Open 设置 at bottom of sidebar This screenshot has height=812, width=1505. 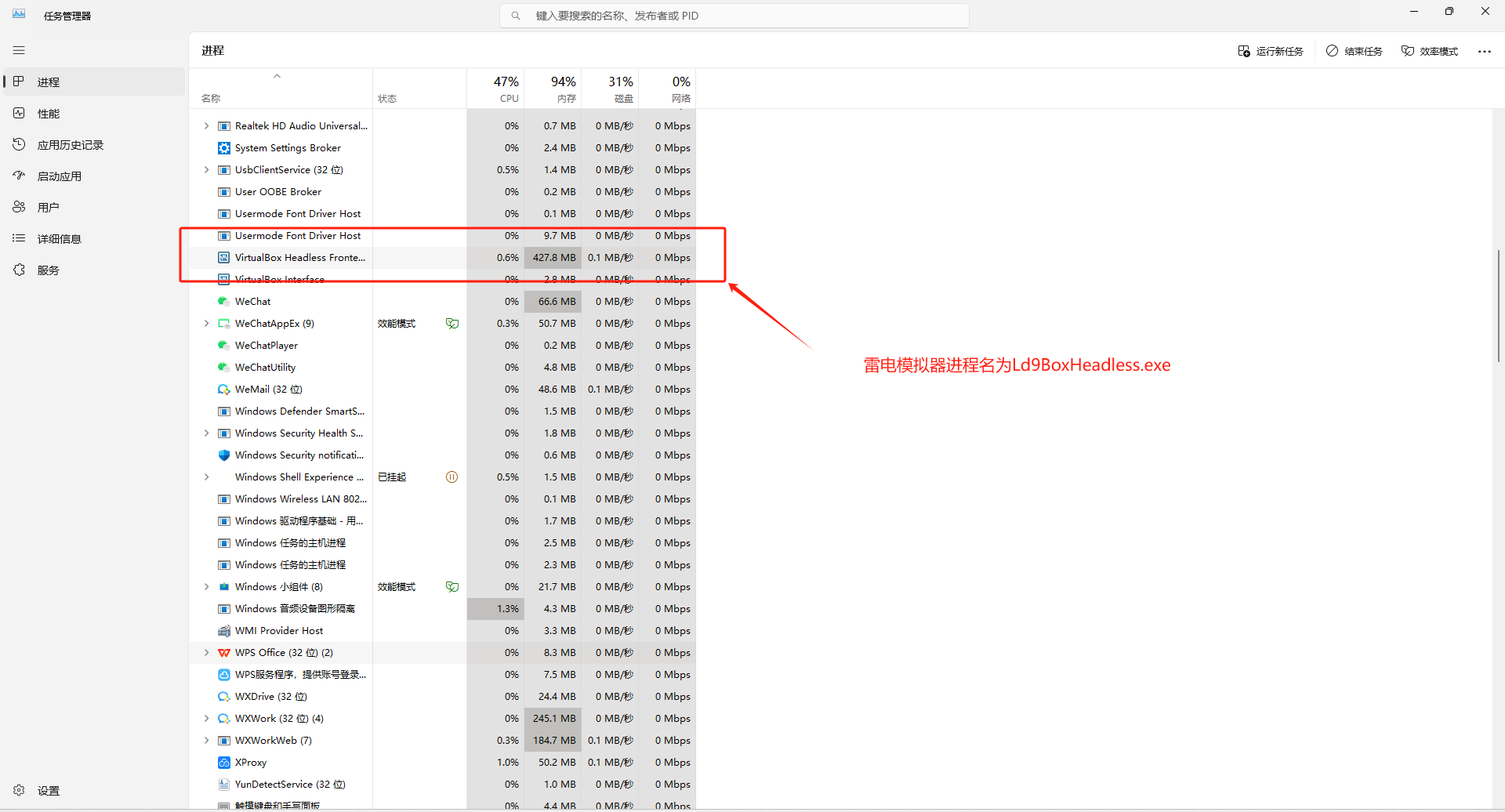pos(94,791)
